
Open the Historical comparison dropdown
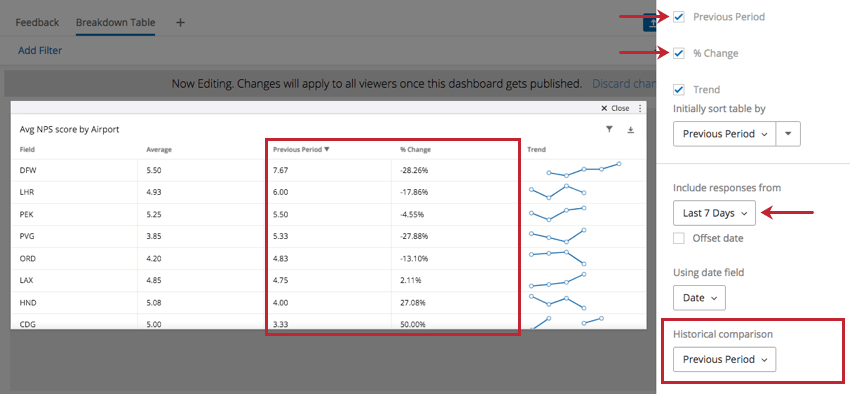pos(724,359)
